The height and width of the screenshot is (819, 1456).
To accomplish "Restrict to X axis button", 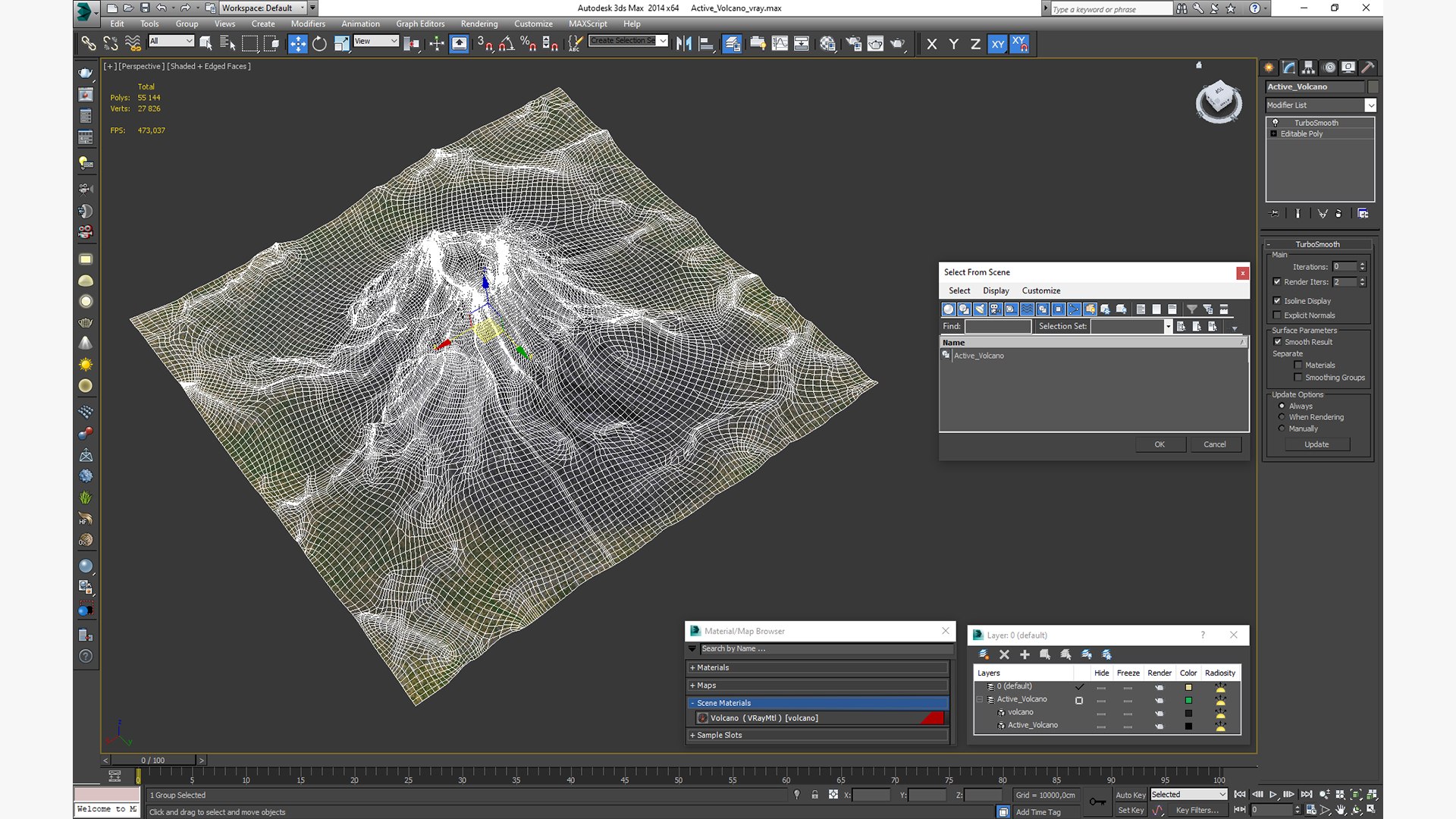I will pos(931,44).
